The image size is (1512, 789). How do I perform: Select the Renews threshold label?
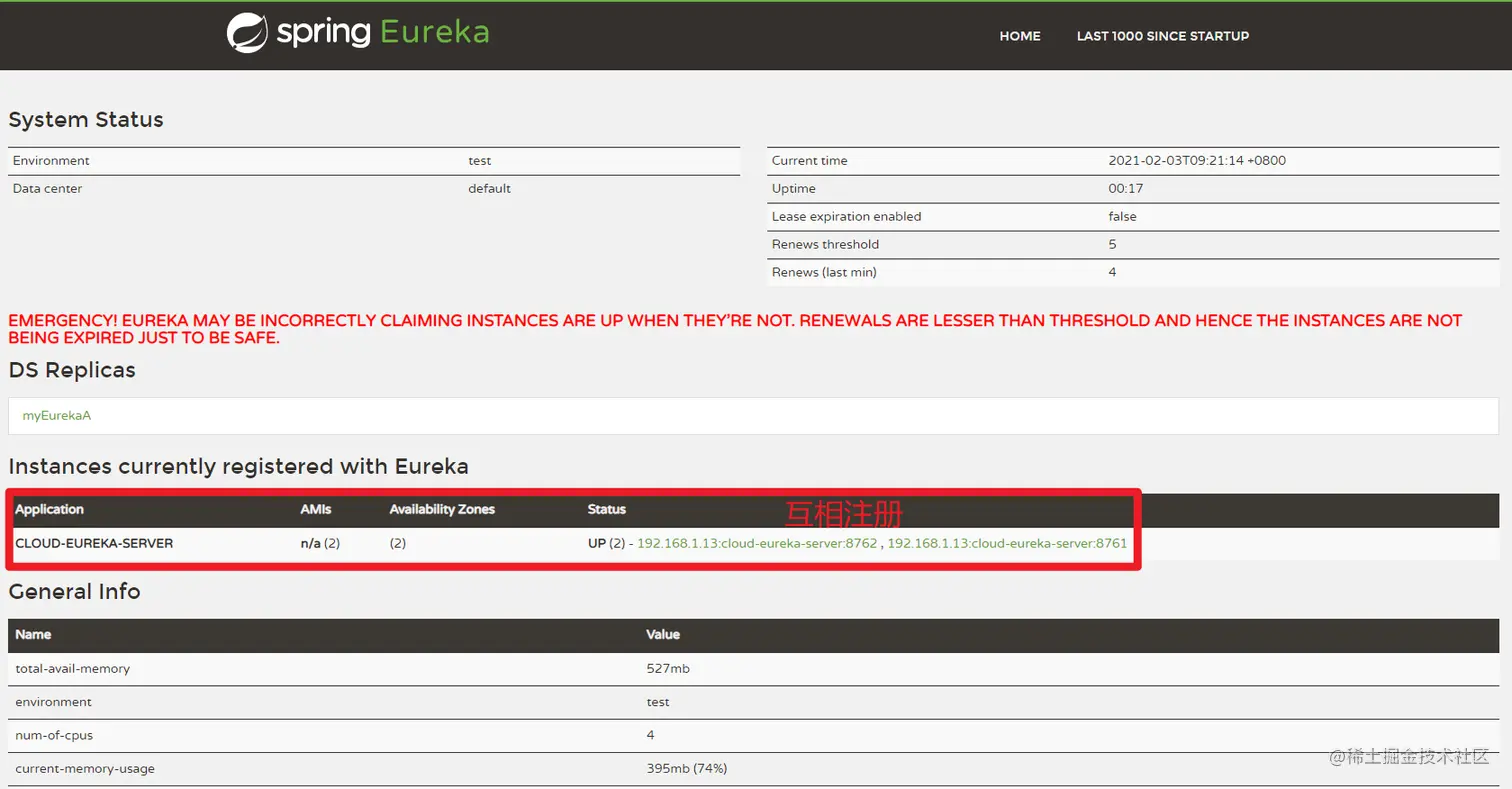(x=825, y=244)
